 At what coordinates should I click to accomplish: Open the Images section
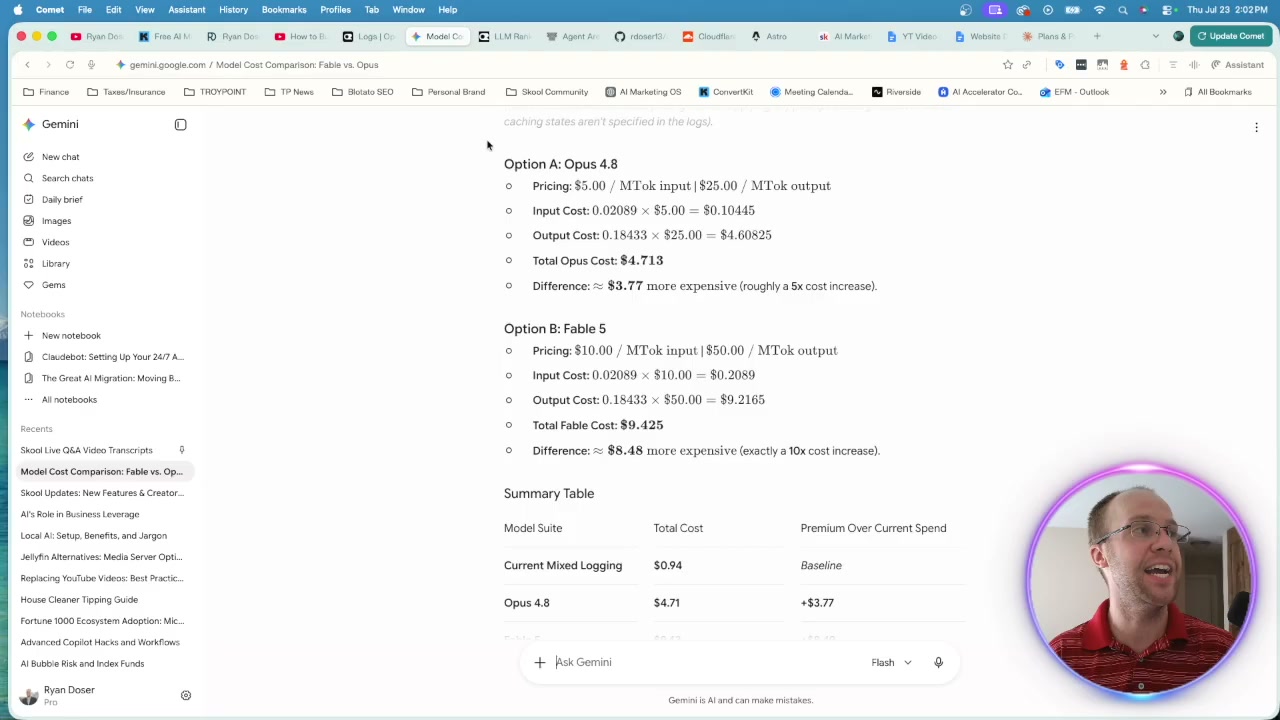pyautogui.click(x=56, y=221)
